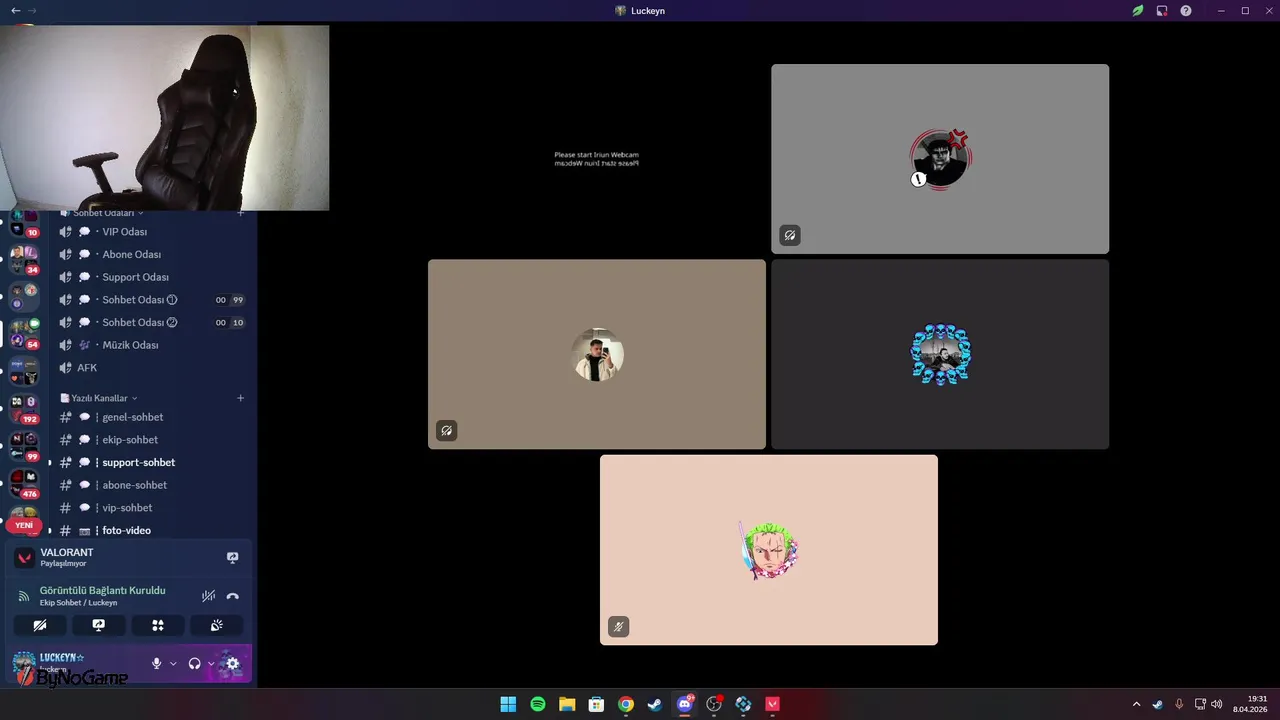Turn on the camera in the voice panel
The image size is (1280, 720).
tap(40, 626)
